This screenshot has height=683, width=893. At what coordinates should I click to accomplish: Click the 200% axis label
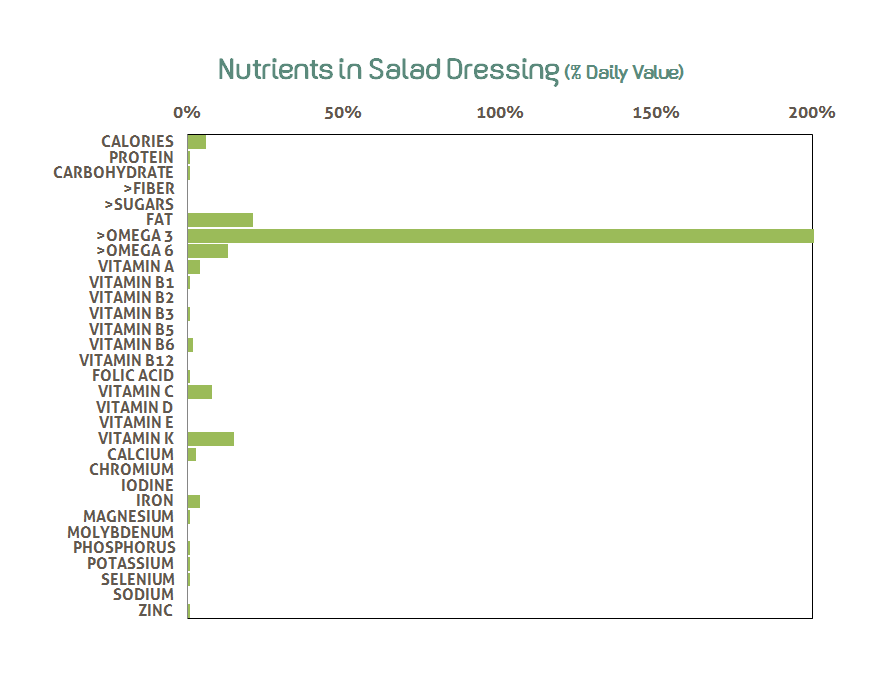[x=811, y=112]
